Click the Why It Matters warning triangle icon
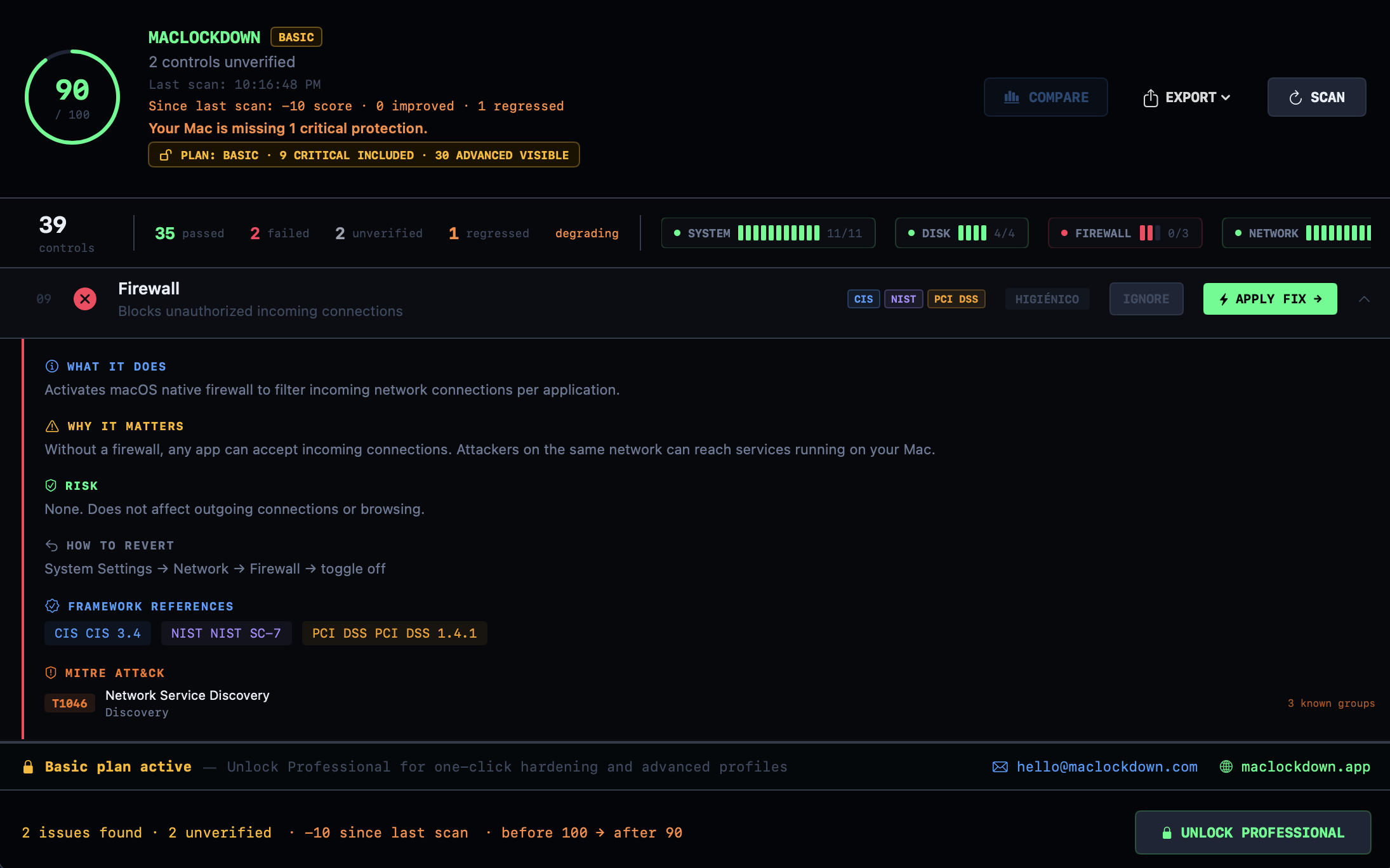This screenshot has height=868, width=1390. tap(52, 426)
